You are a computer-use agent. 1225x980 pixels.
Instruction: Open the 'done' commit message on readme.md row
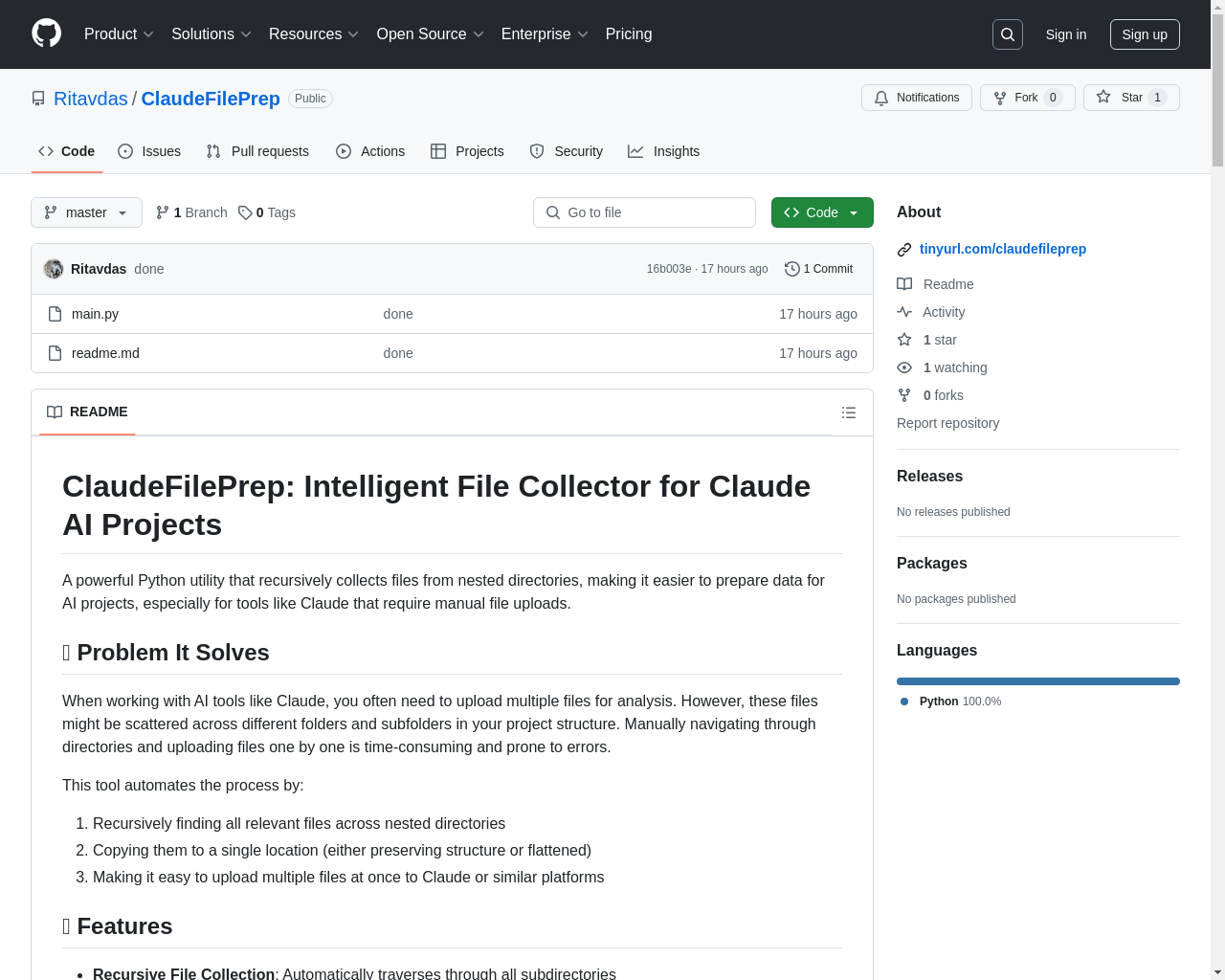tap(398, 353)
